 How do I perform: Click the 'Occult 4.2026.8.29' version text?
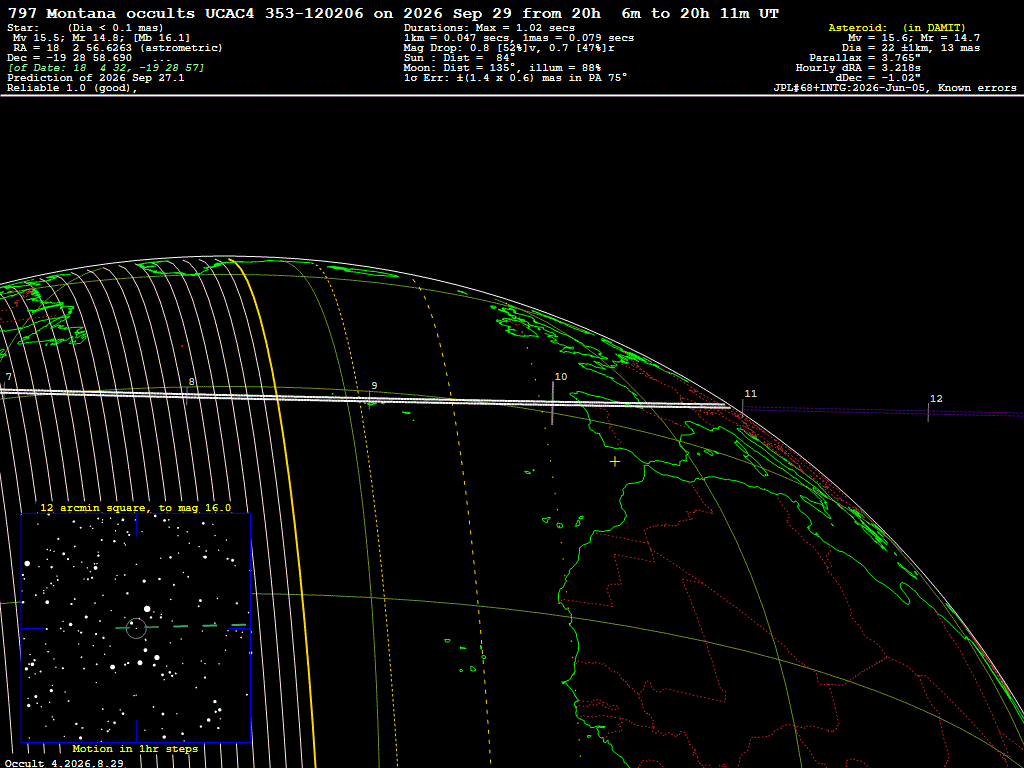point(64,763)
